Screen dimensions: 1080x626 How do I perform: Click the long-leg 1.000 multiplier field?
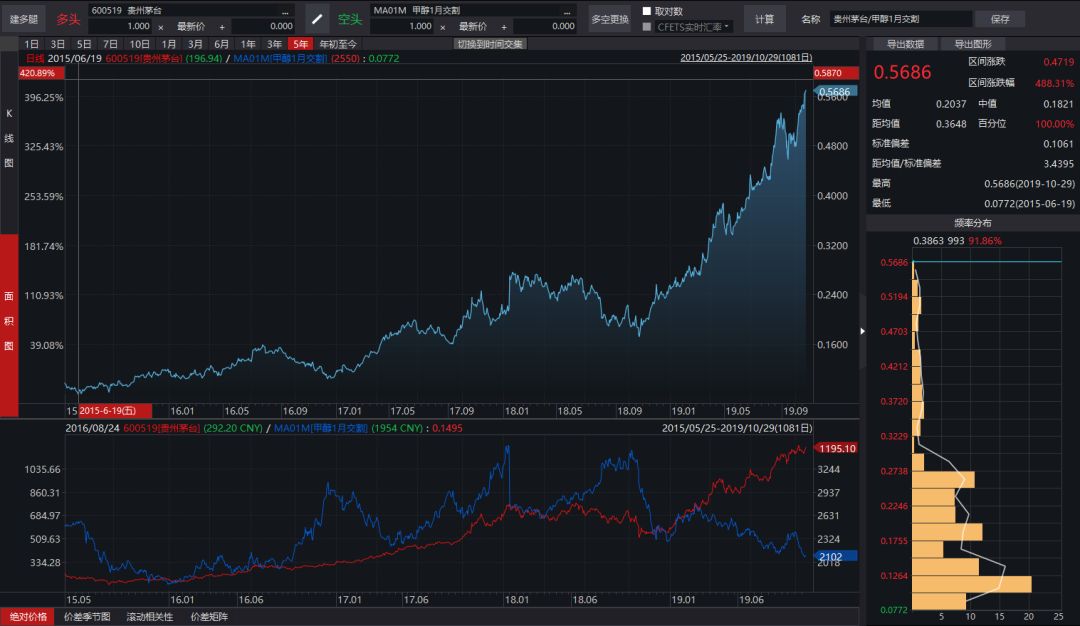click(120, 26)
